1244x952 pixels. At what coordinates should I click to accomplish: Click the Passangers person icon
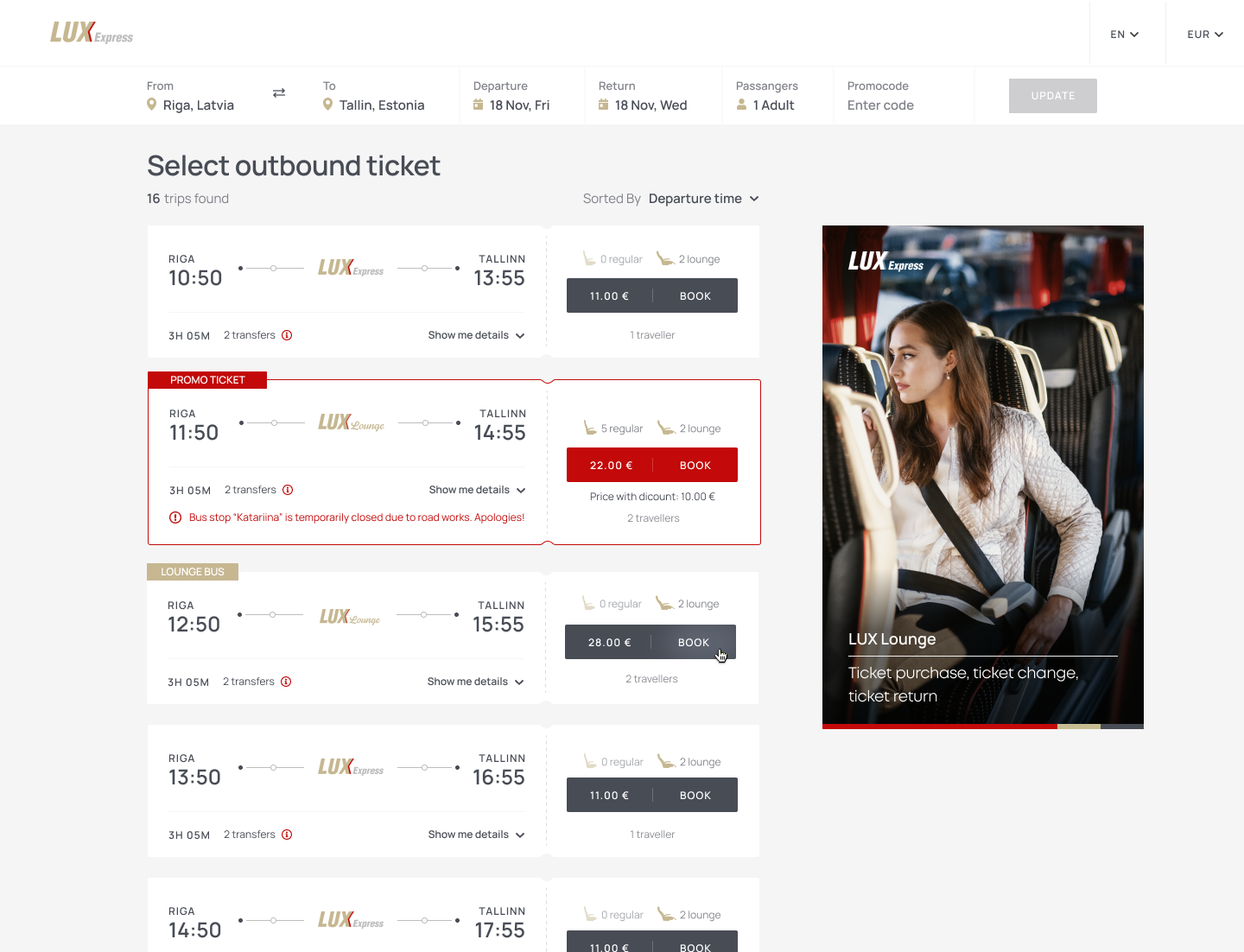741,105
